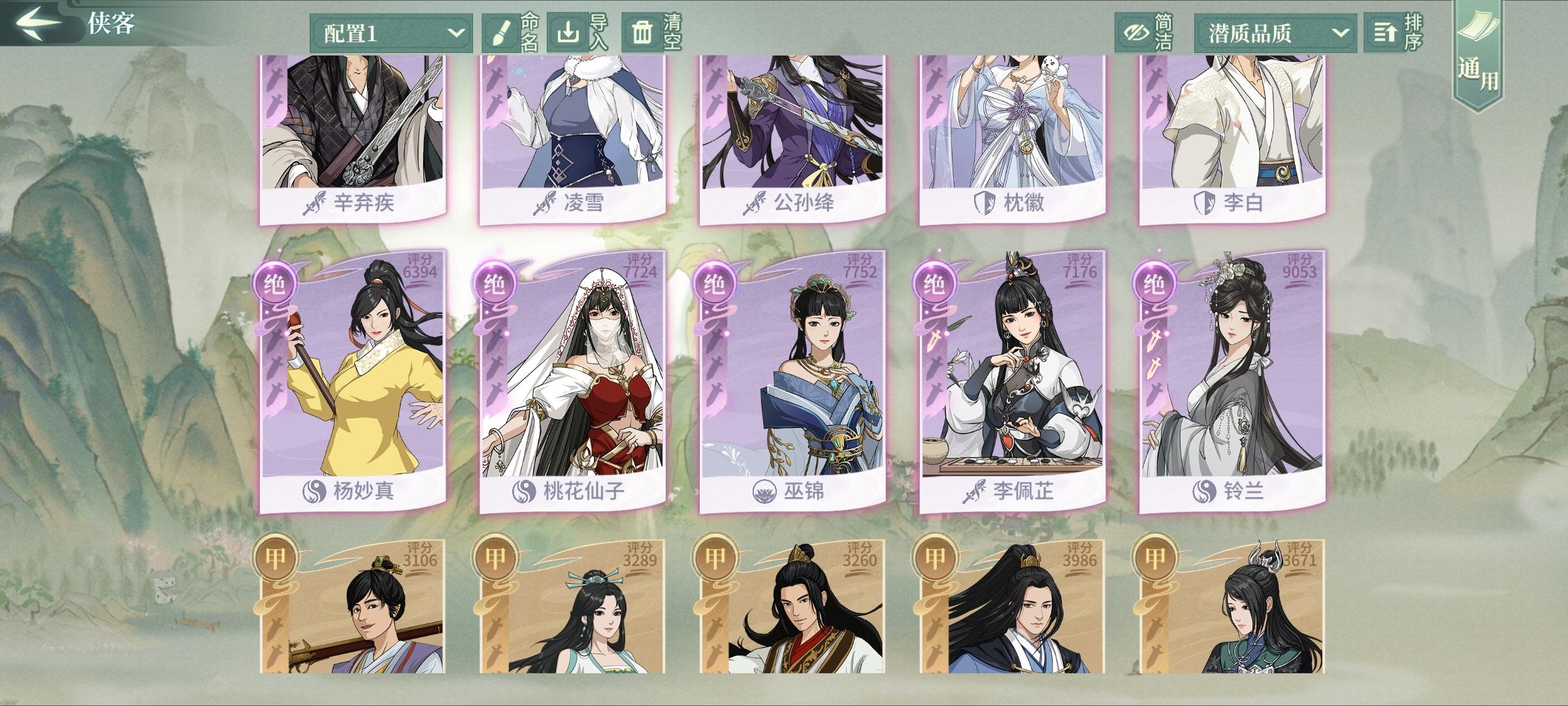Go back using the arrow icon
This screenshot has height=706, width=1568.
tap(39, 23)
